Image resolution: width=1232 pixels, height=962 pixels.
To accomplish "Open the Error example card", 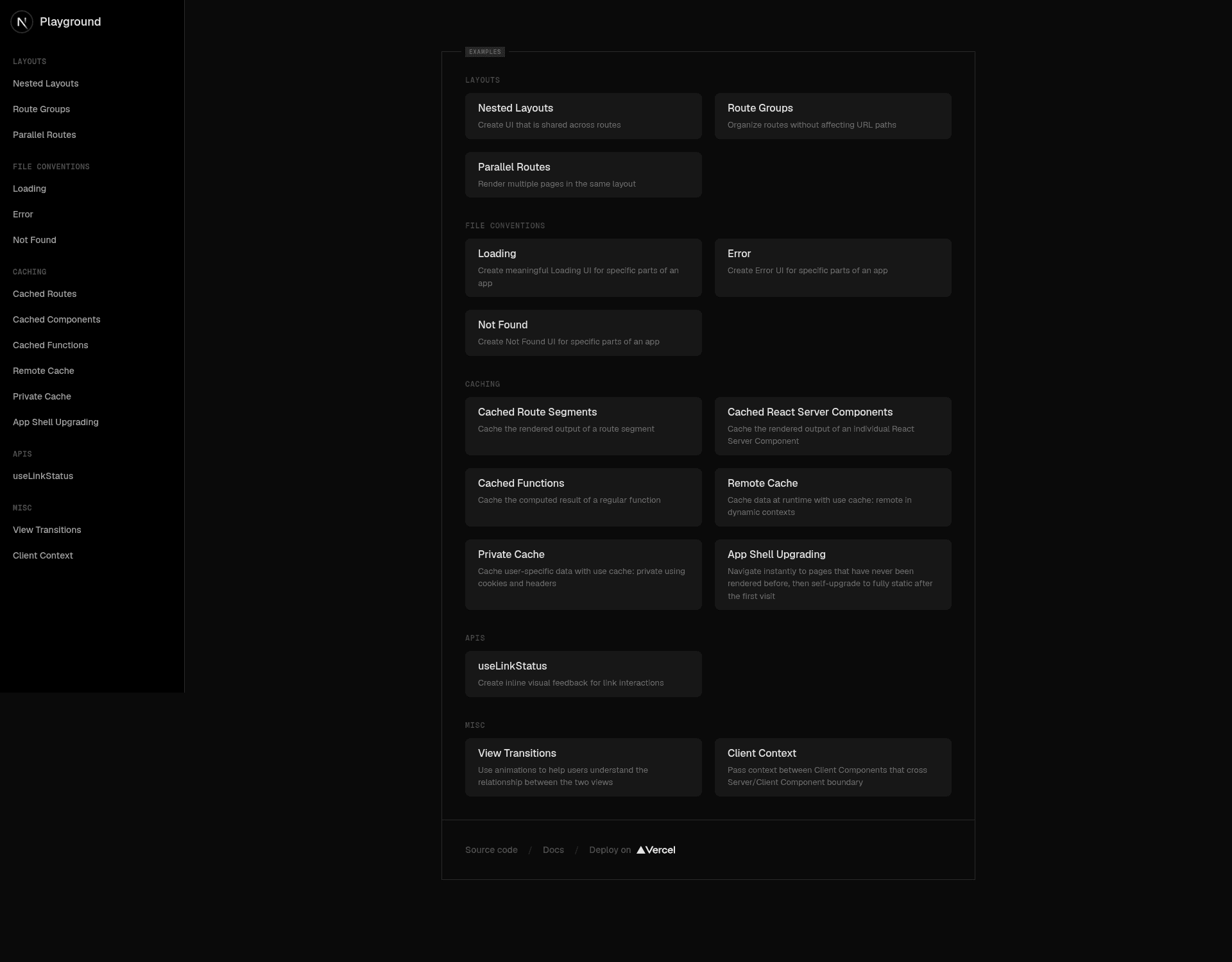I will [833, 267].
